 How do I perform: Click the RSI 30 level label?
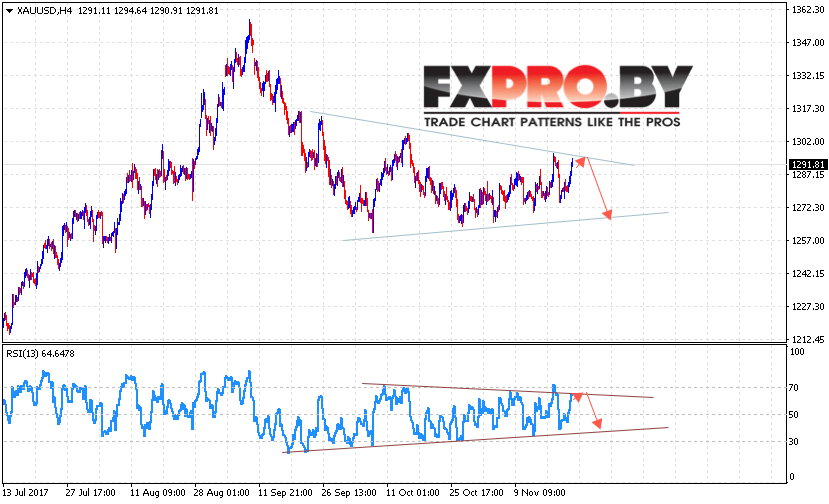(x=794, y=442)
